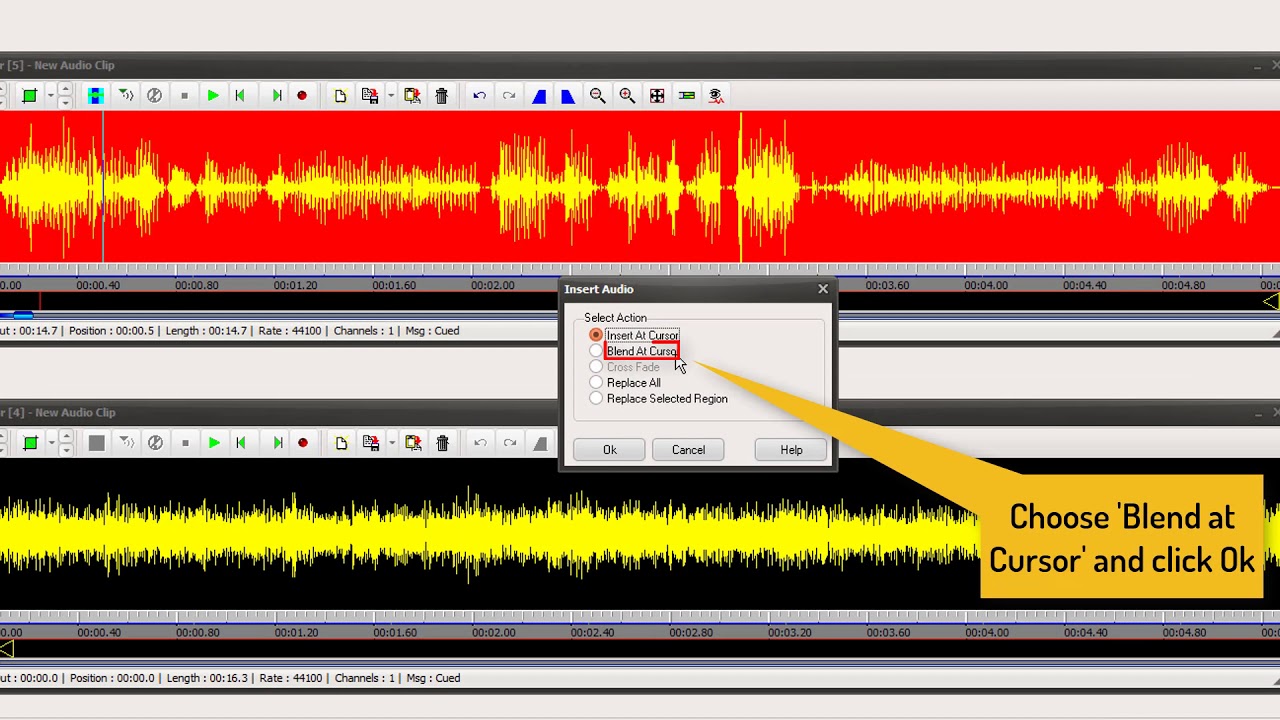Undo last edit in window [5]
1280x720 pixels.
pyautogui.click(x=479, y=96)
